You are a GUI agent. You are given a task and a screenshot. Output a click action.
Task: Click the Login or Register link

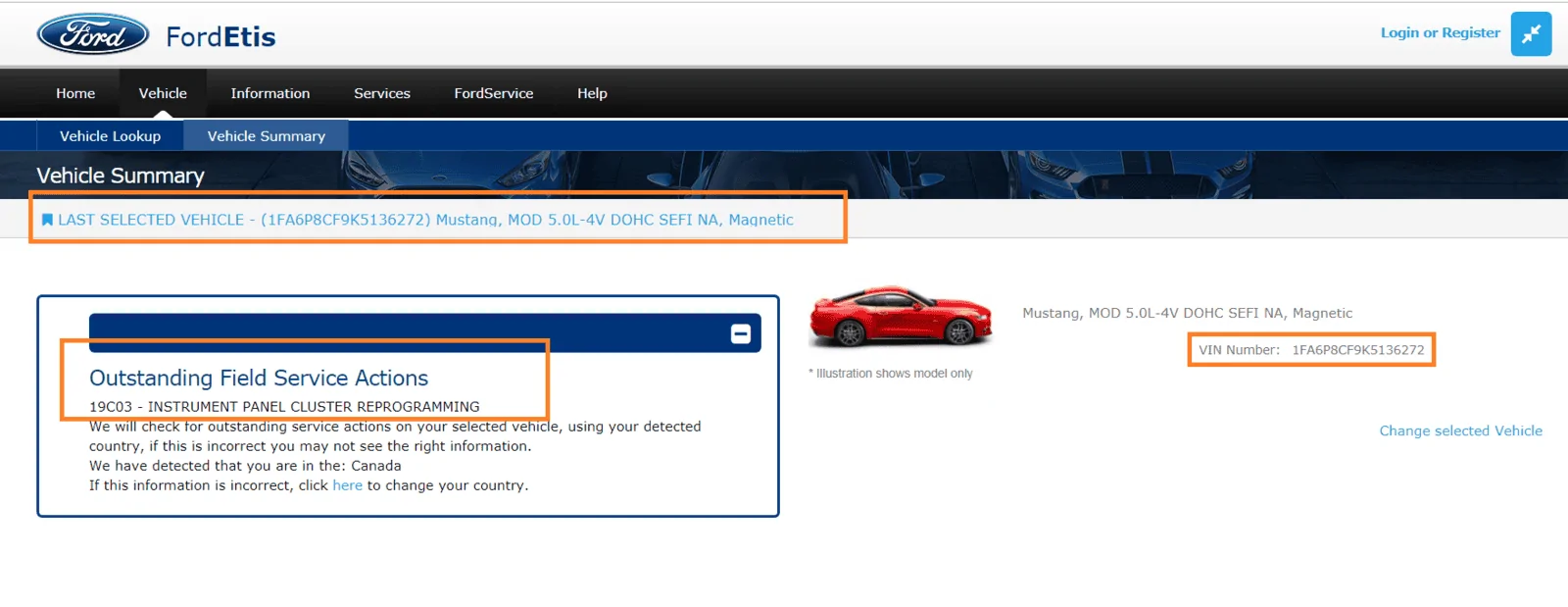1440,32
